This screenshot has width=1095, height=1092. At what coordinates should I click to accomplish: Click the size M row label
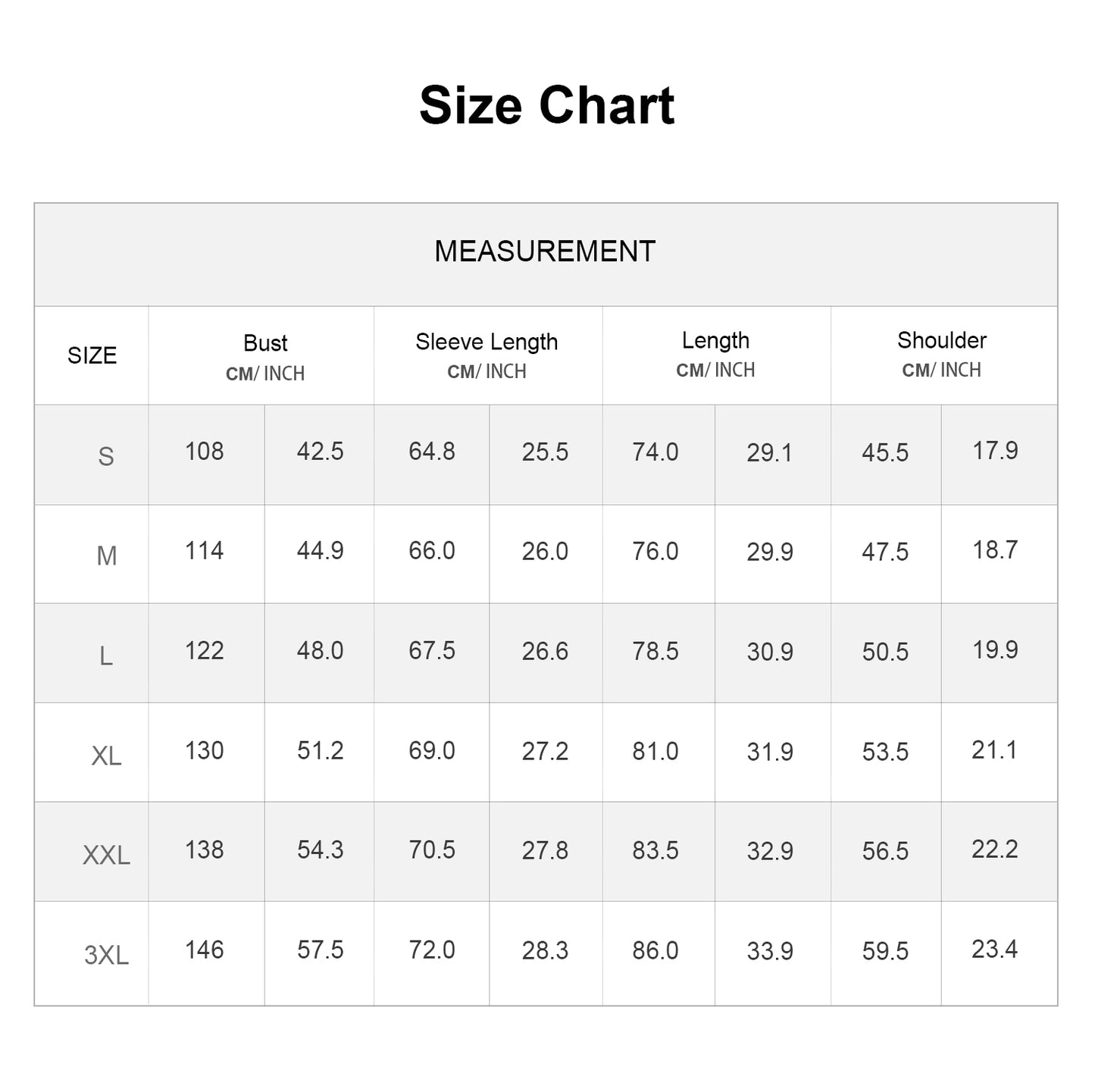(106, 556)
